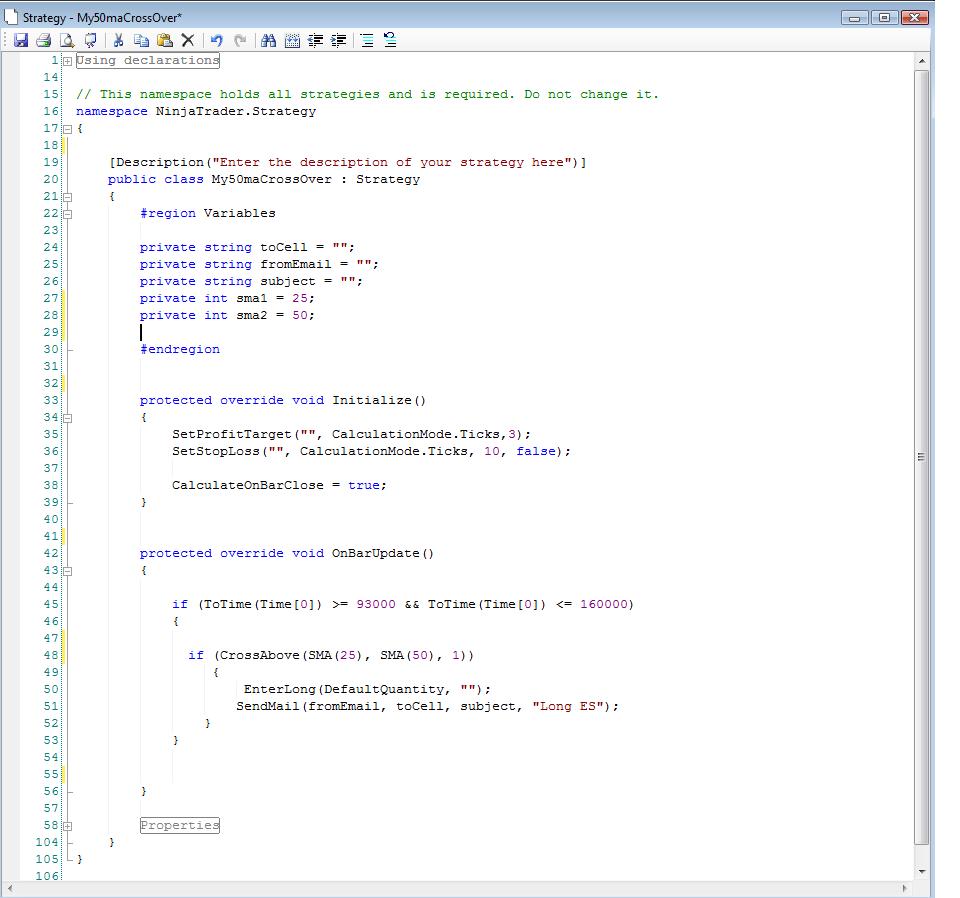The width and height of the screenshot is (960, 898).
Task: Click the 'toCell' variable declaration line
Action: (x=247, y=247)
